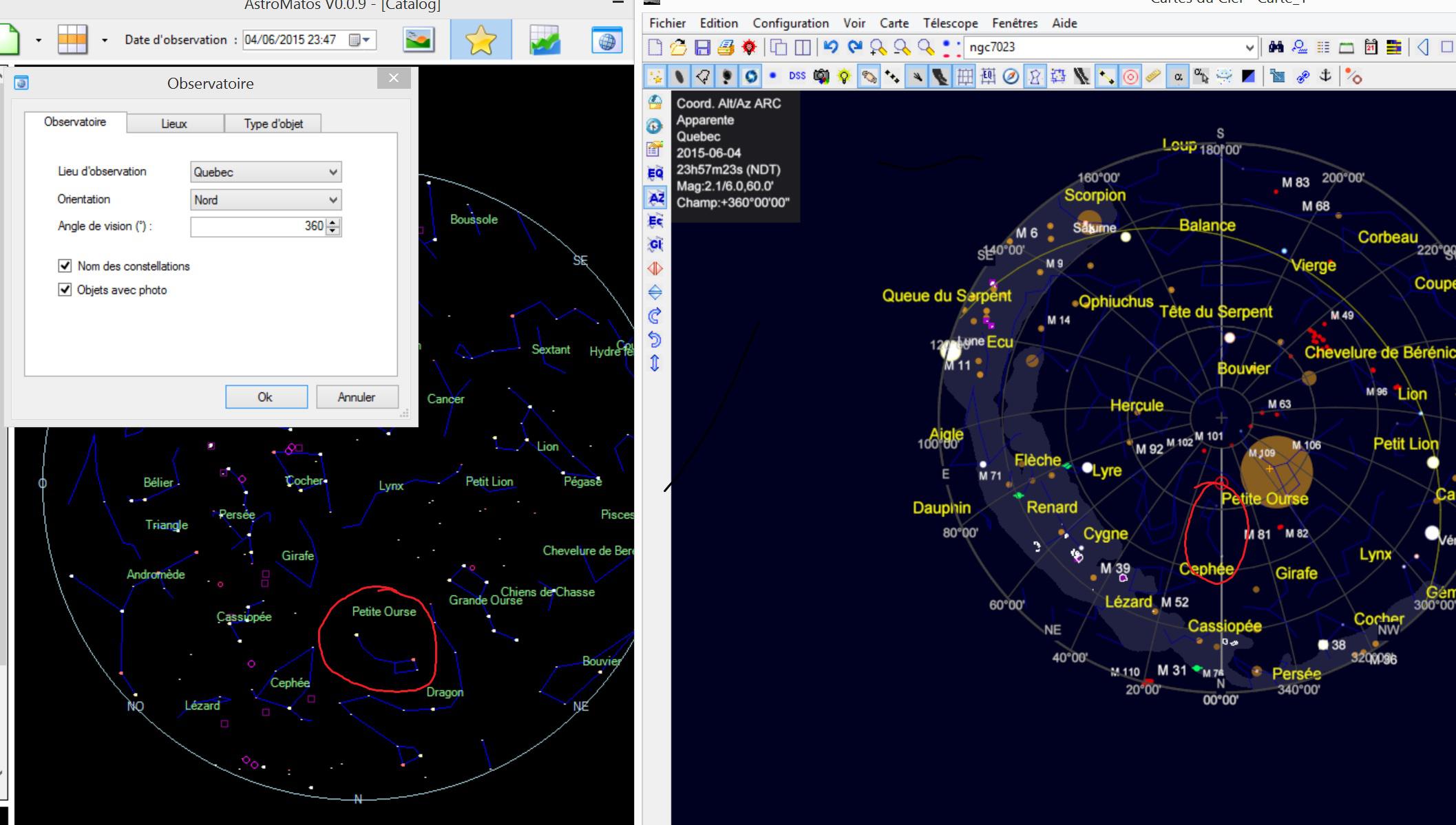Switch to the Lieux tab
The image size is (1456, 825).
pos(174,124)
